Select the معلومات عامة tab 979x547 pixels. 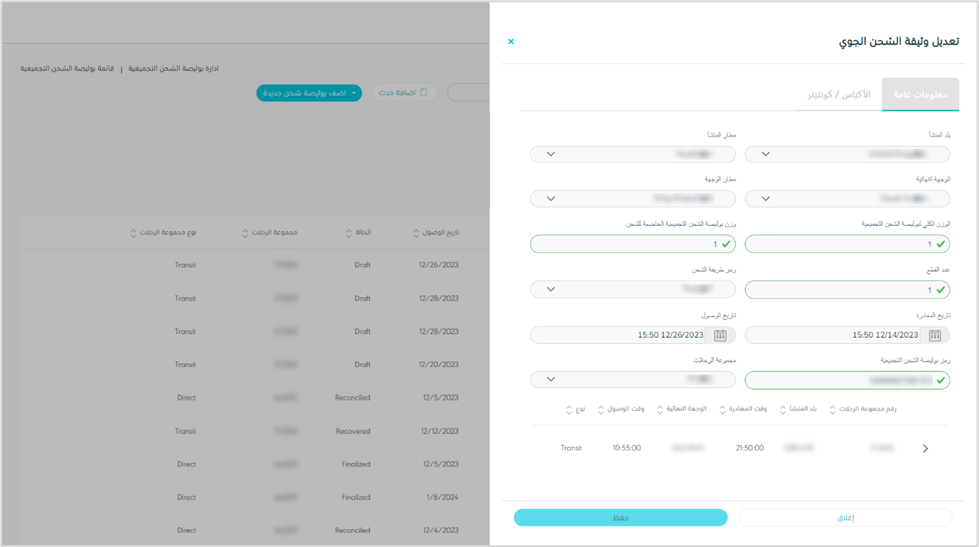click(920, 95)
